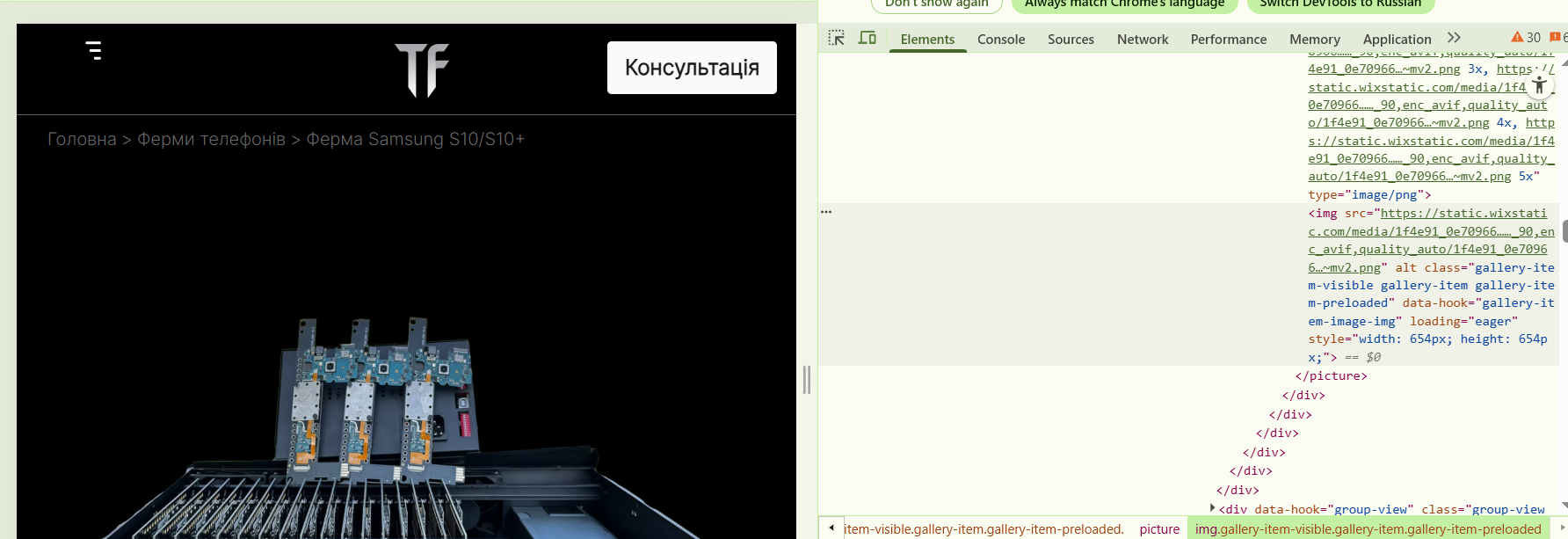Click the TF site logo
This screenshot has height=539, width=1568.
pos(423,69)
